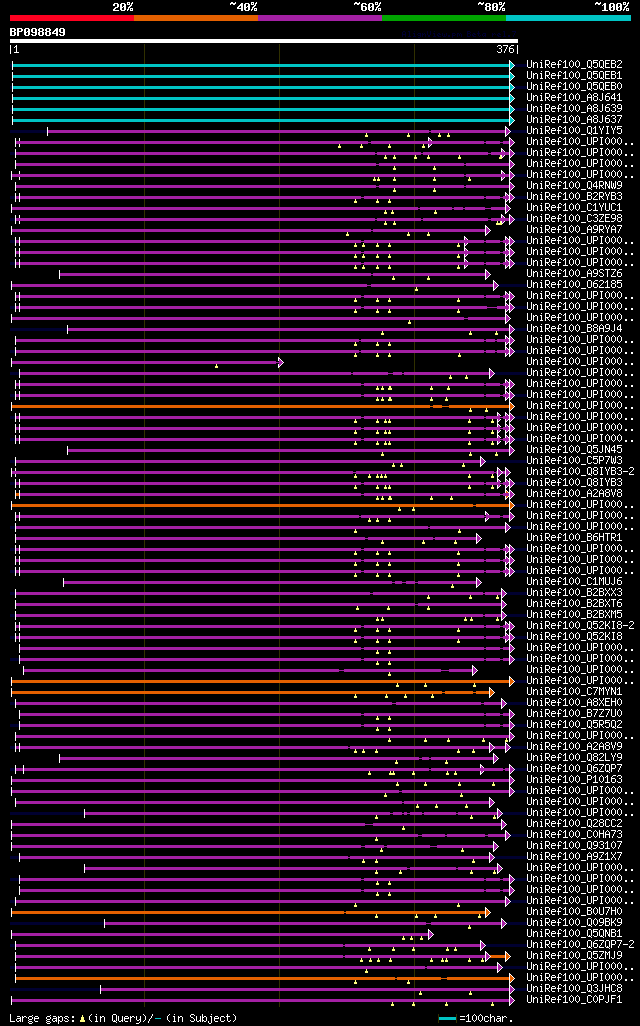Open the UniRef100_Q52KI8 entry
This screenshot has width=640, height=1026.
(574, 636)
